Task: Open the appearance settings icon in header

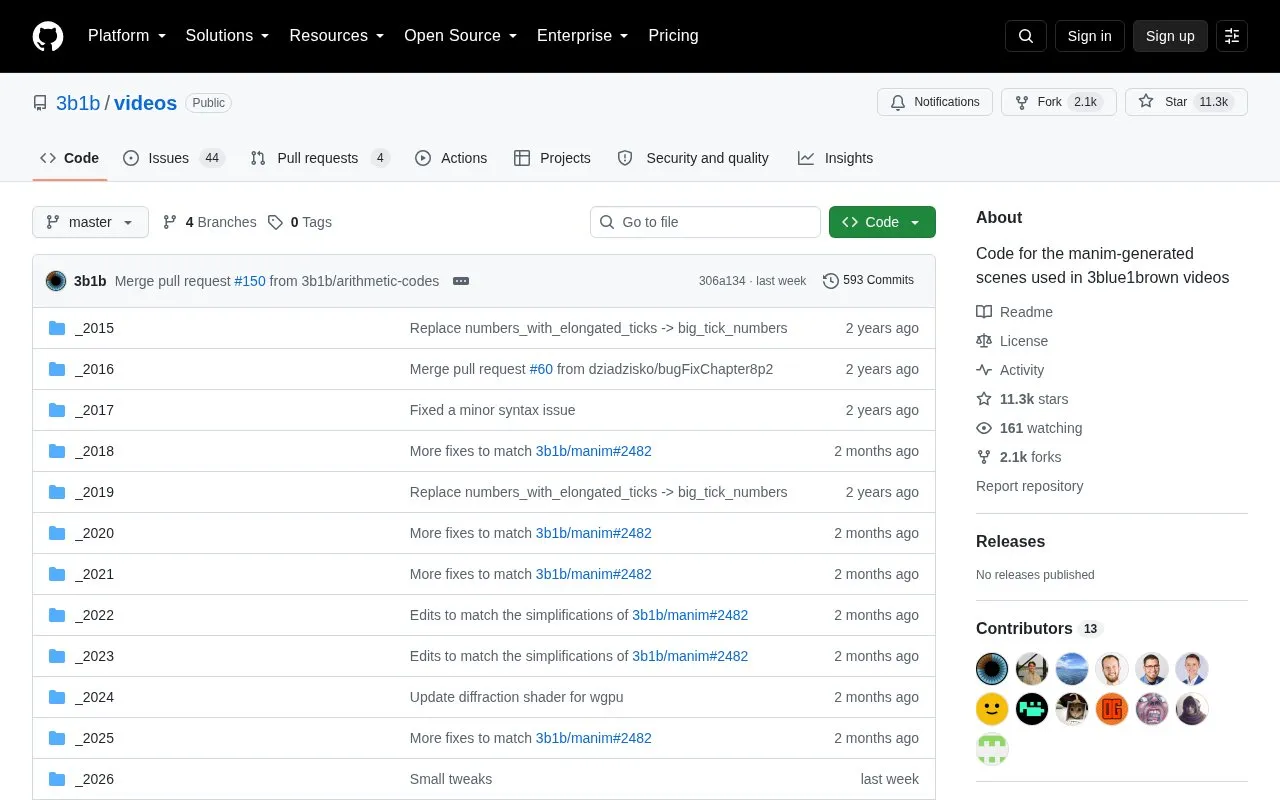Action: click(1232, 36)
